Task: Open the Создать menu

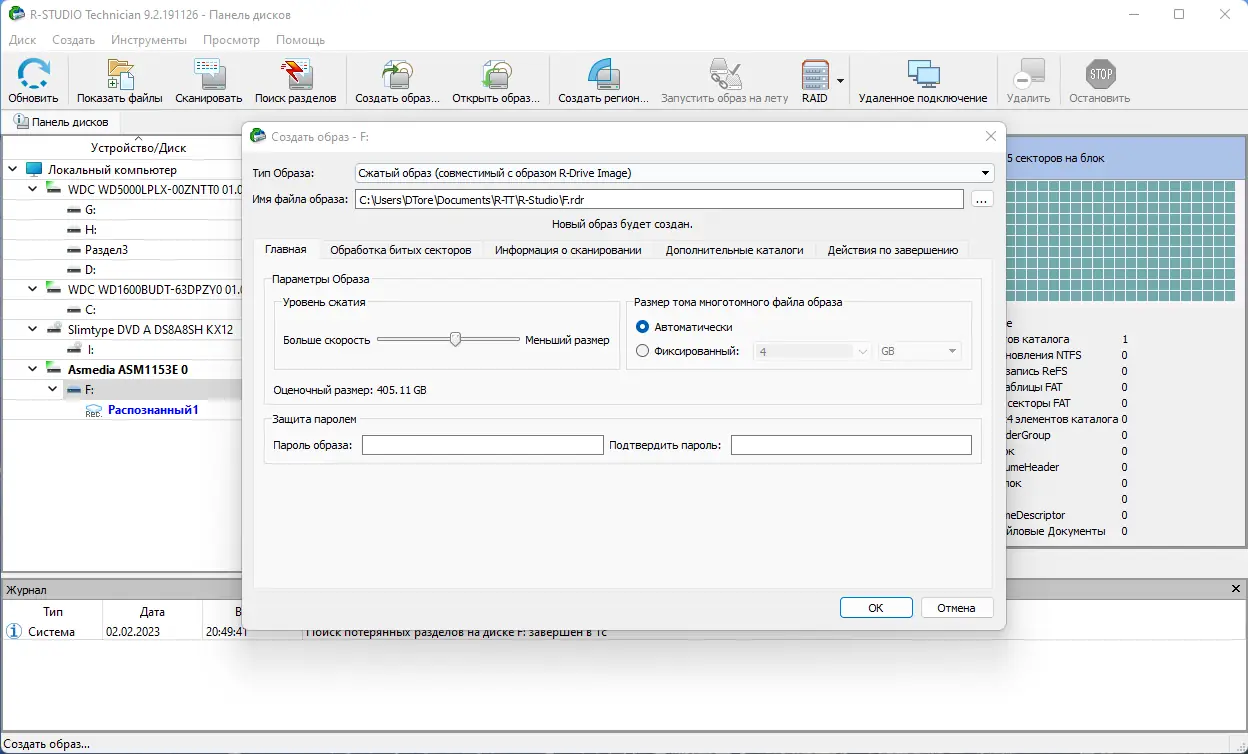Action: point(73,40)
